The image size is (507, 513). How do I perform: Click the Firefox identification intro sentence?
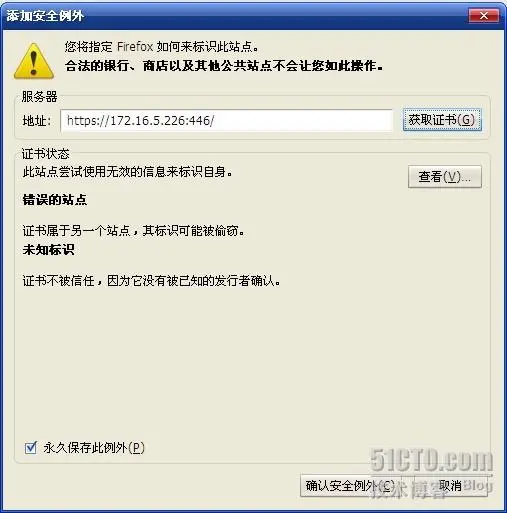pyautogui.click(x=162, y=47)
